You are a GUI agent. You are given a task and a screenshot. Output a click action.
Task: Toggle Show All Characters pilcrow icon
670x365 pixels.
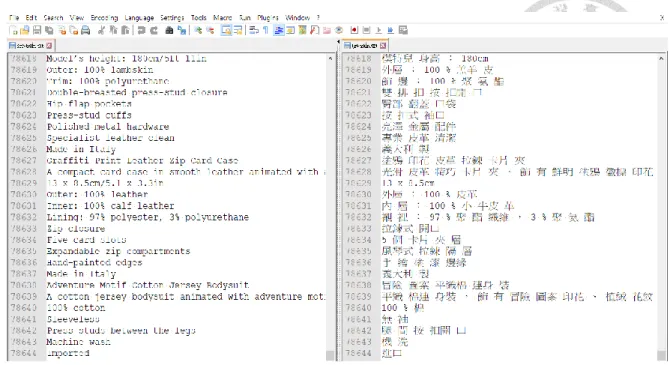266,30
